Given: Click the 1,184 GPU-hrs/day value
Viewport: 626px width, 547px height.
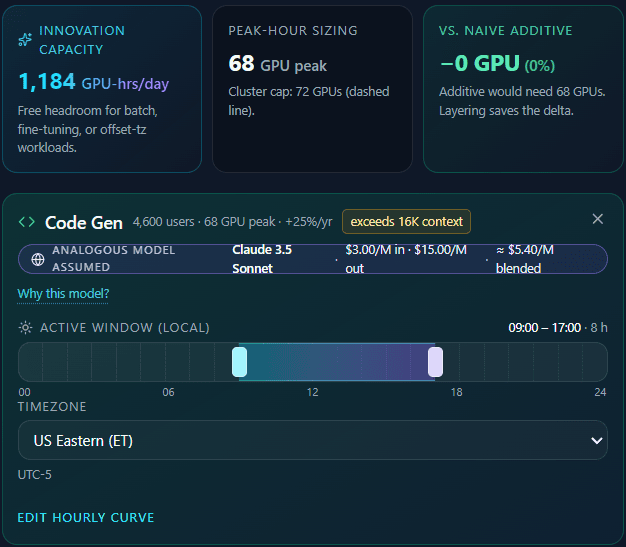Looking at the screenshot, I should [x=93, y=82].
